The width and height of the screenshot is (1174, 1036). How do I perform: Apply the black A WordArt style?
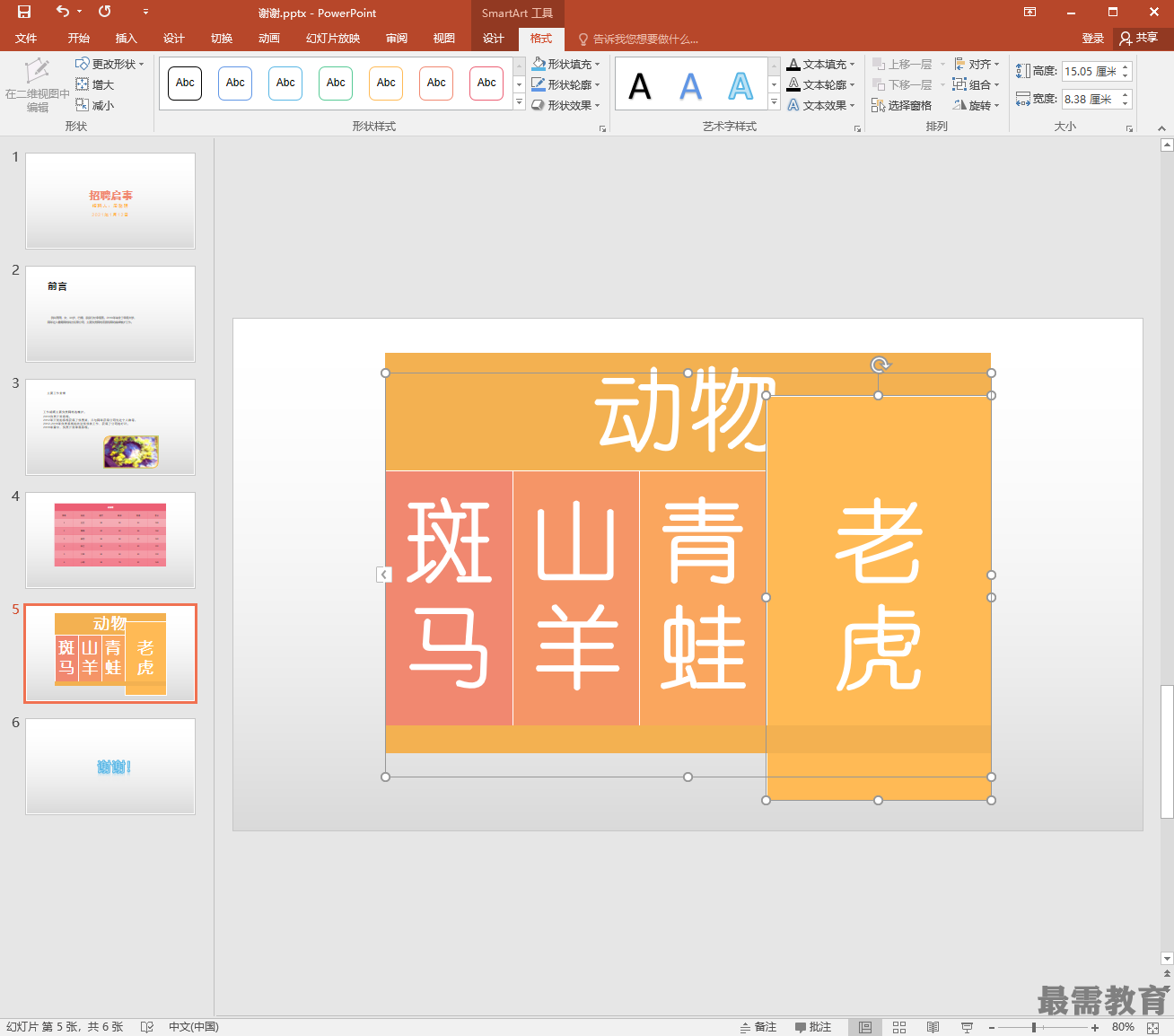(x=640, y=86)
